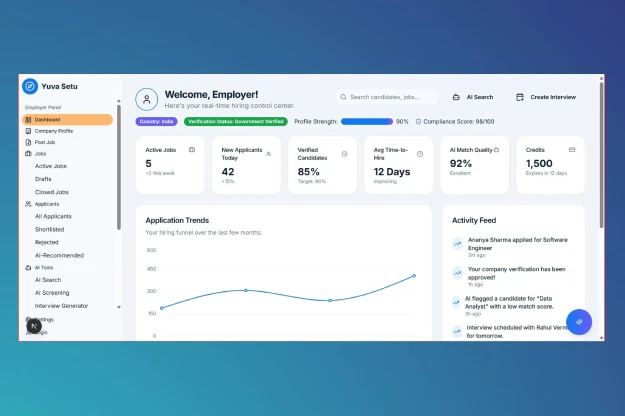Click the employer profile avatar icon

click(x=147, y=99)
